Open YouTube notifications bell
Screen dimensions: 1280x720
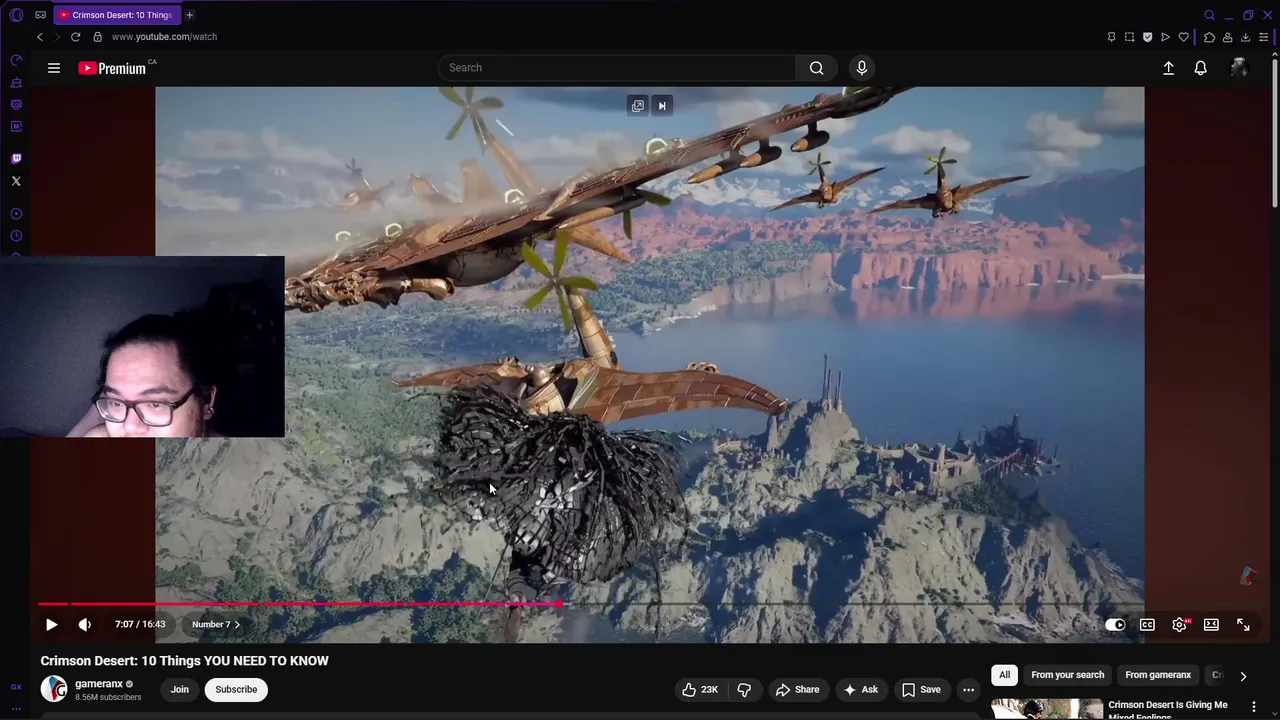[1200, 68]
